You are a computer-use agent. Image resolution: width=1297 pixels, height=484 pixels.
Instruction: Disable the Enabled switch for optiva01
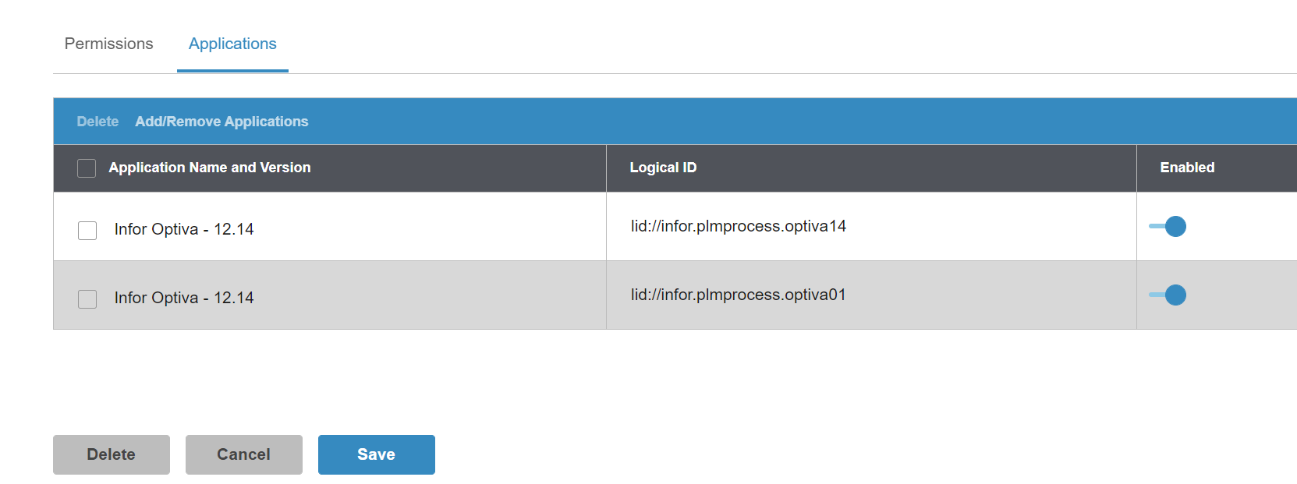point(1168,295)
